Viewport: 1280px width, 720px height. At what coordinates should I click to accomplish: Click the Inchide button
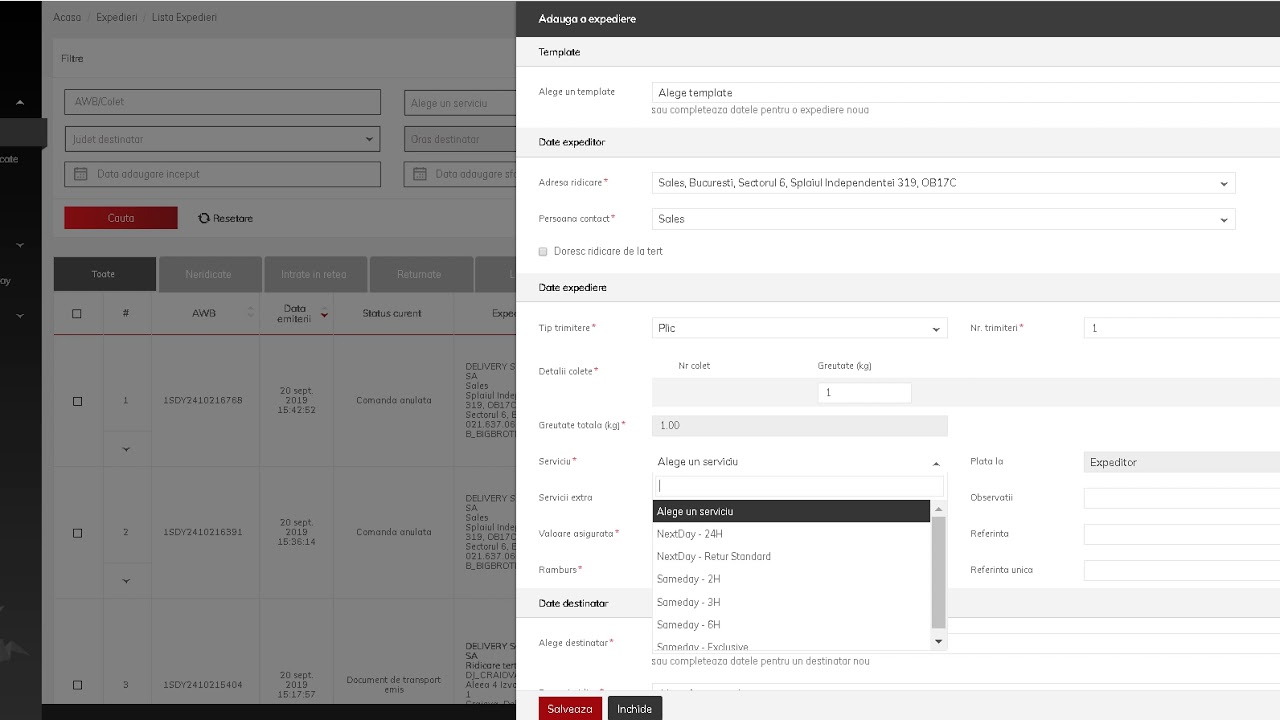click(x=635, y=709)
